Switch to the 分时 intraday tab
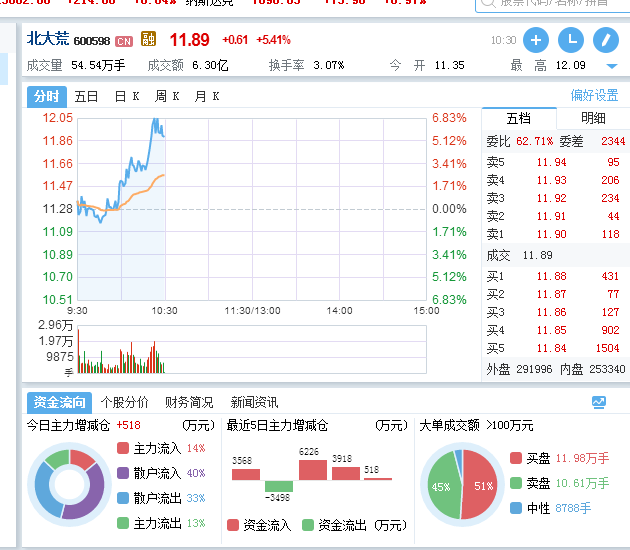The width and height of the screenshot is (630, 550). pyautogui.click(x=46, y=96)
